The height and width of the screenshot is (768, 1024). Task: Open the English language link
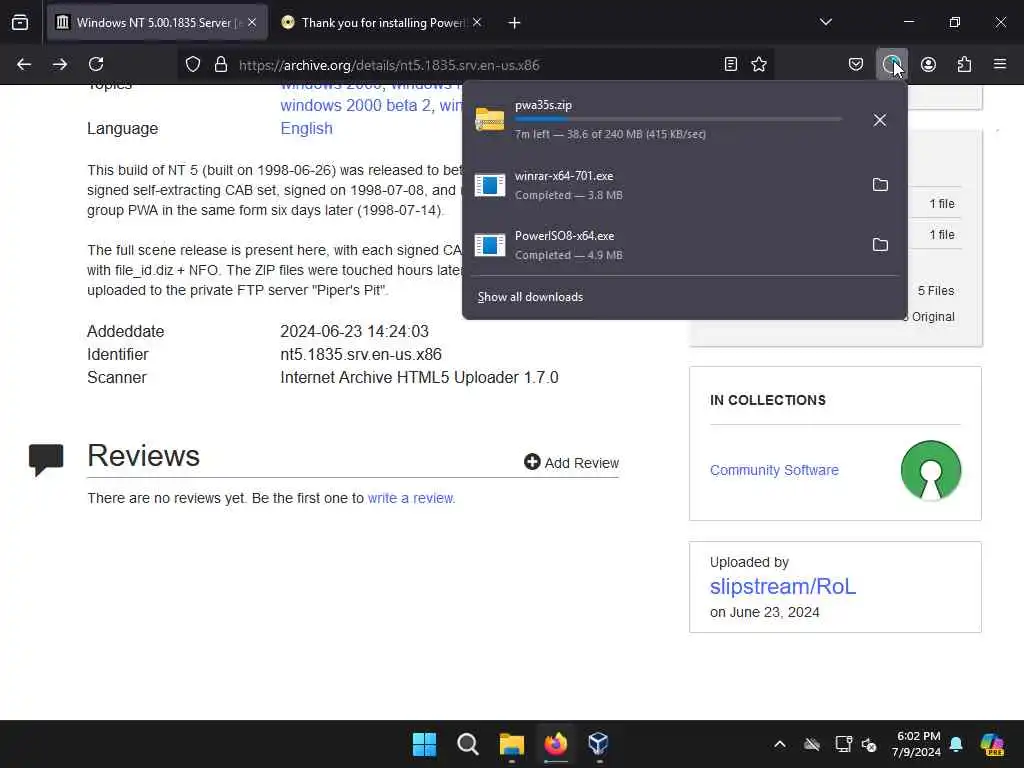point(306,129)
